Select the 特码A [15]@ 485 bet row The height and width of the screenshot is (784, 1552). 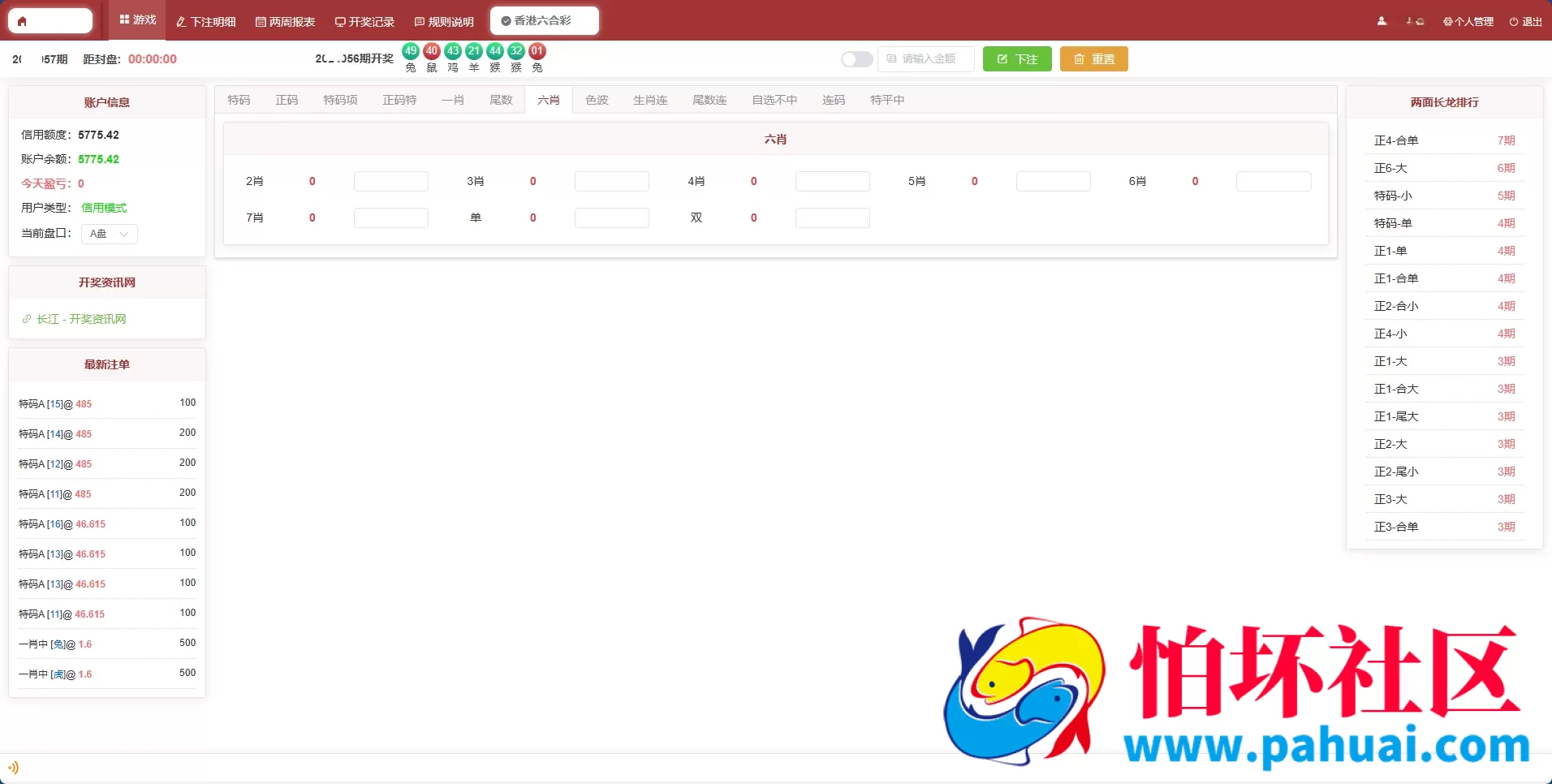107,403
